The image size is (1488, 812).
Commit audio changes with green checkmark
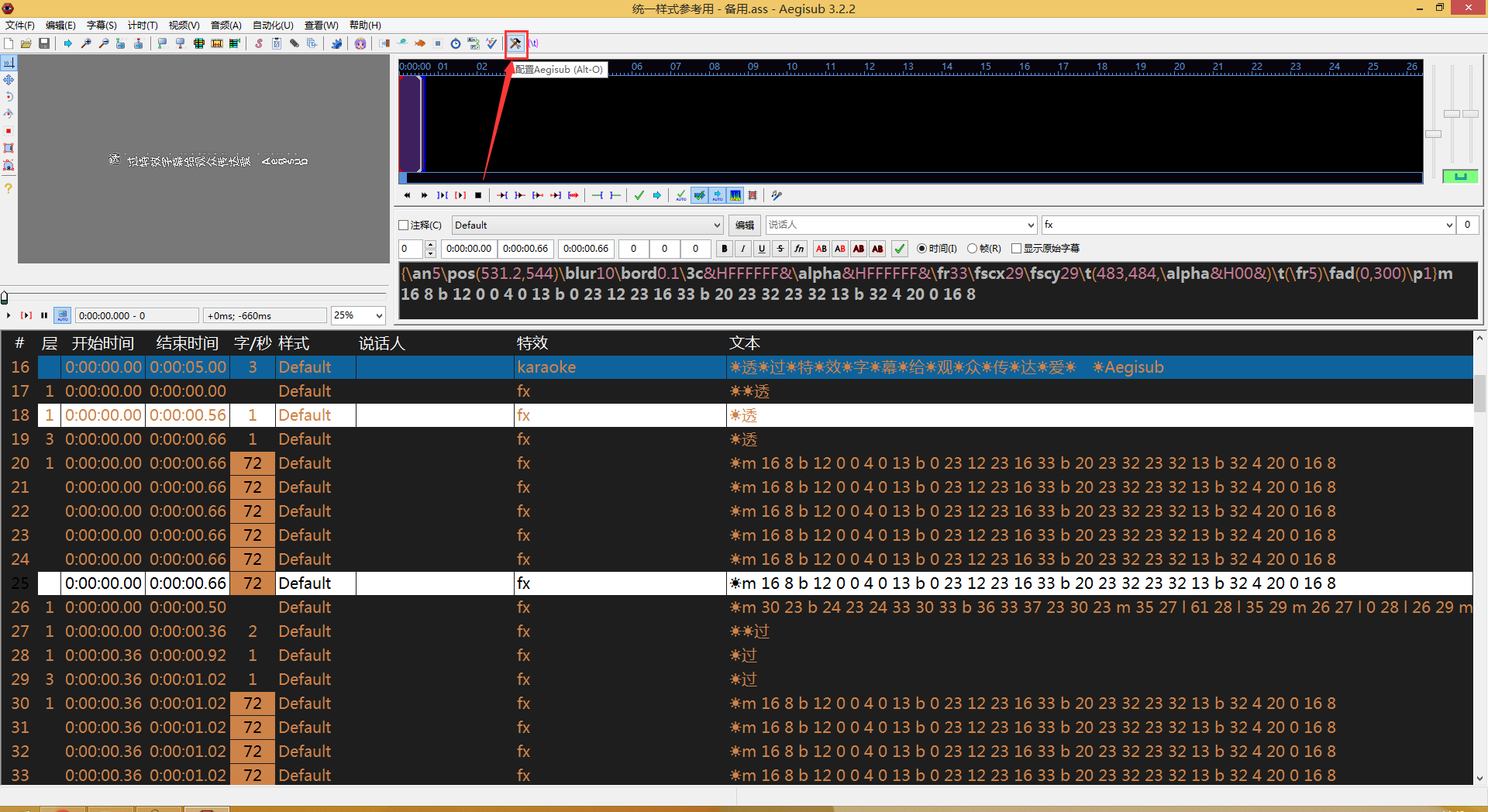coord(639,195)
